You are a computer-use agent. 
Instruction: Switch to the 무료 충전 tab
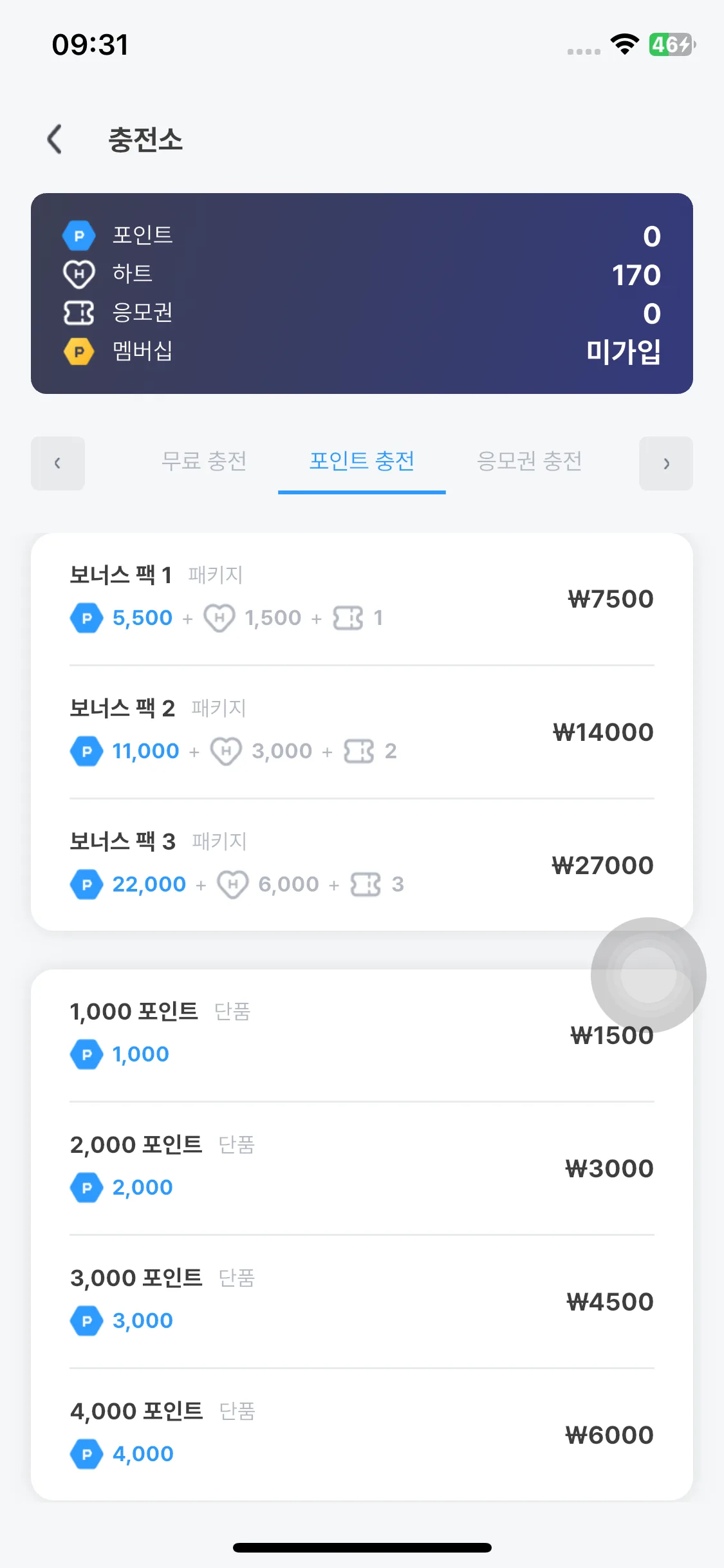(204, 461)
